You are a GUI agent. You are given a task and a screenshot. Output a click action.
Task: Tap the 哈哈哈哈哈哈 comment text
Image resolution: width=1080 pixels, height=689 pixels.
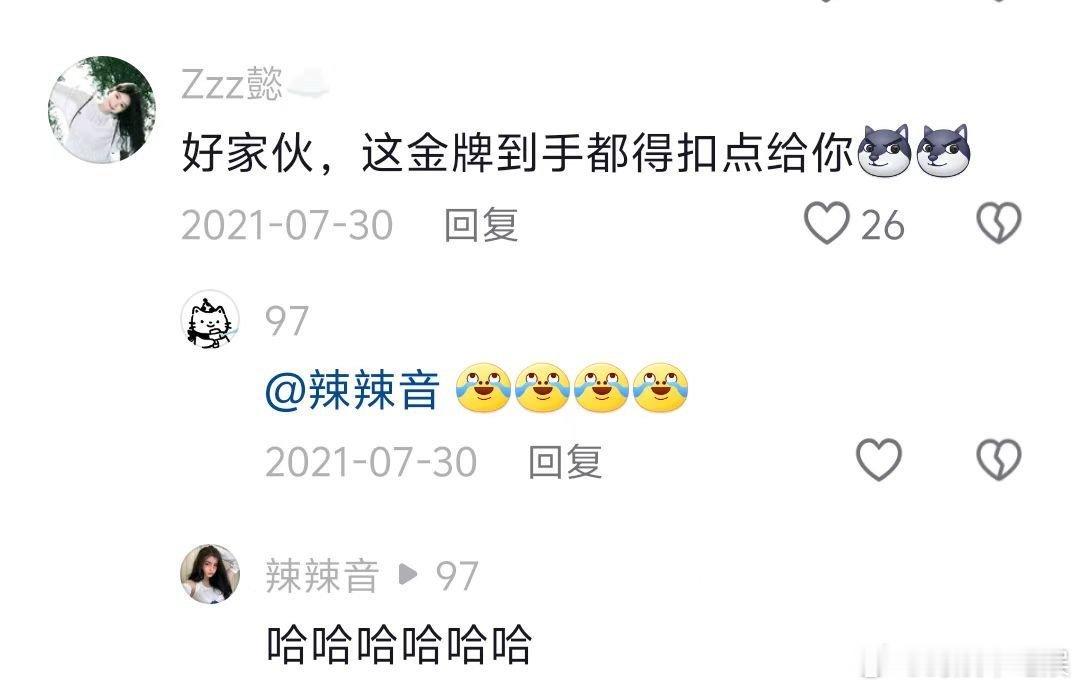click(399, 644)
